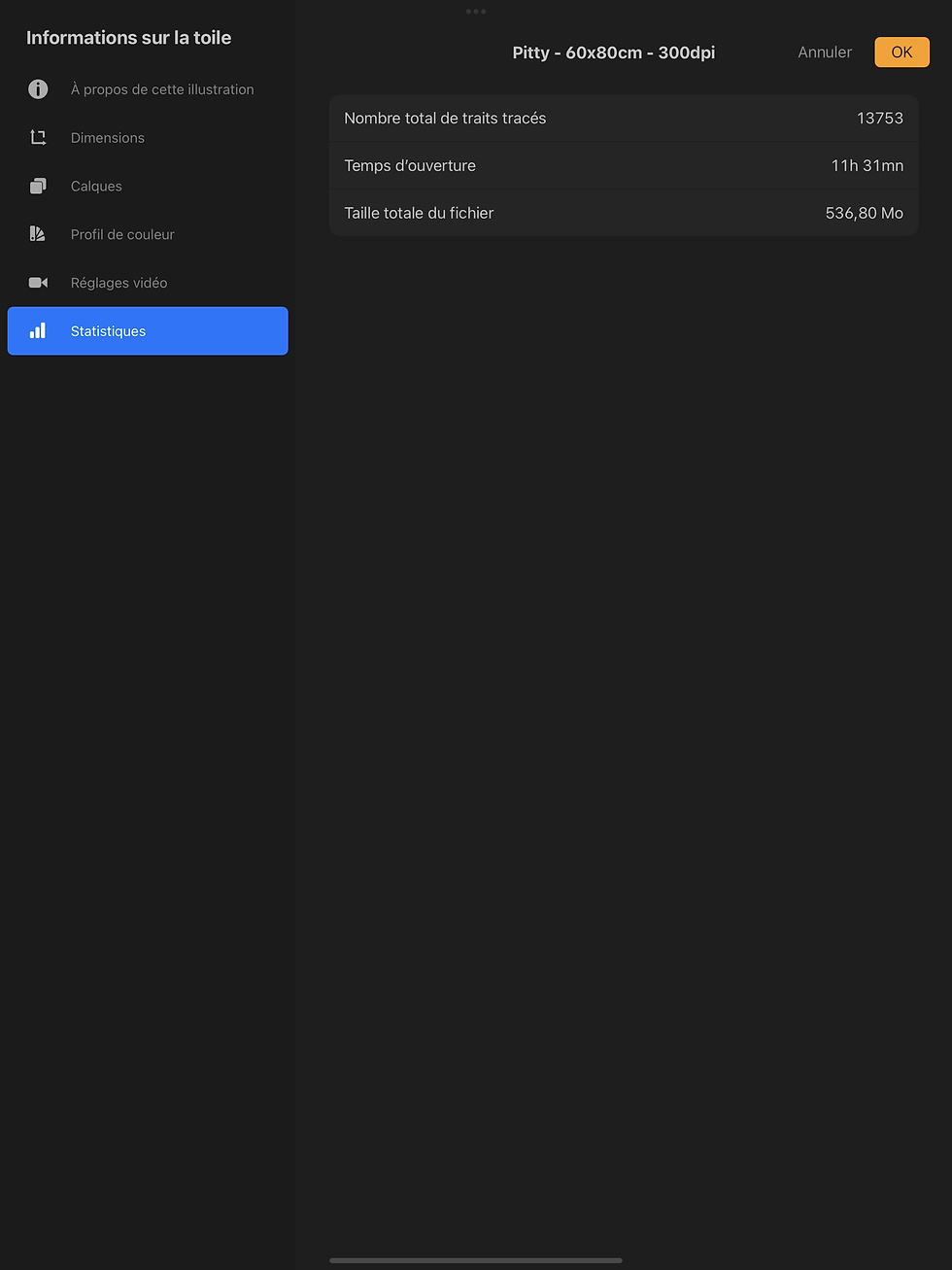The height and width of the screenshot is (1270, 952).
Task: Click the Nombre total de traits tracés label
Action: point(445,119)
